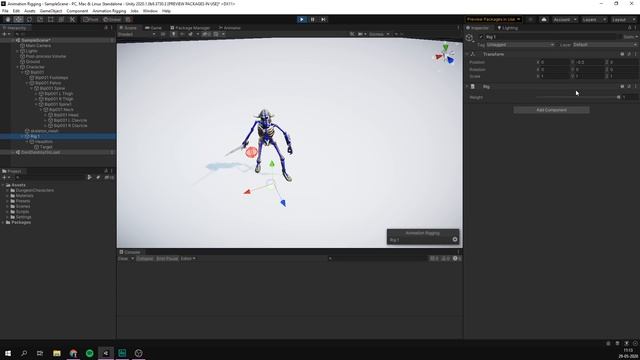Toggle the Static checkbox in Inspector
This screenshot has width=640, height=360.
621,37
